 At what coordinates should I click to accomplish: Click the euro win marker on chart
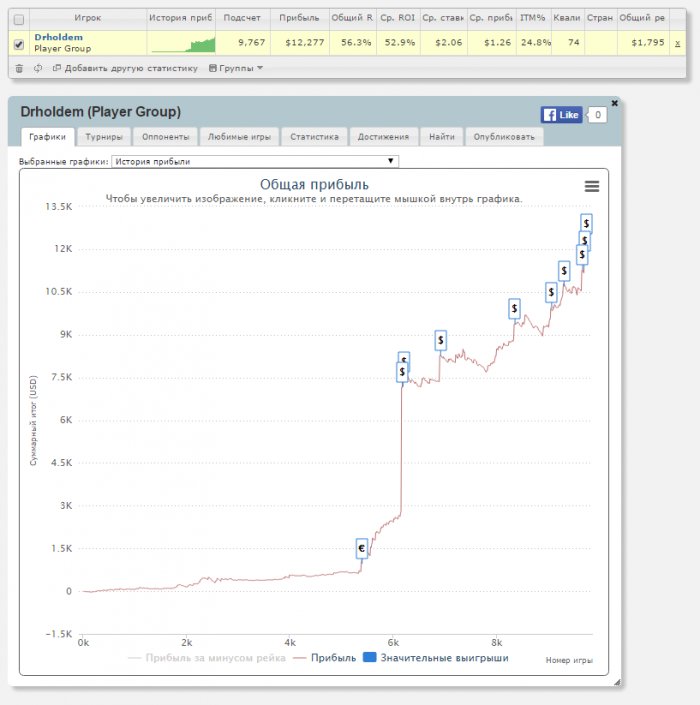coord(363,548)
